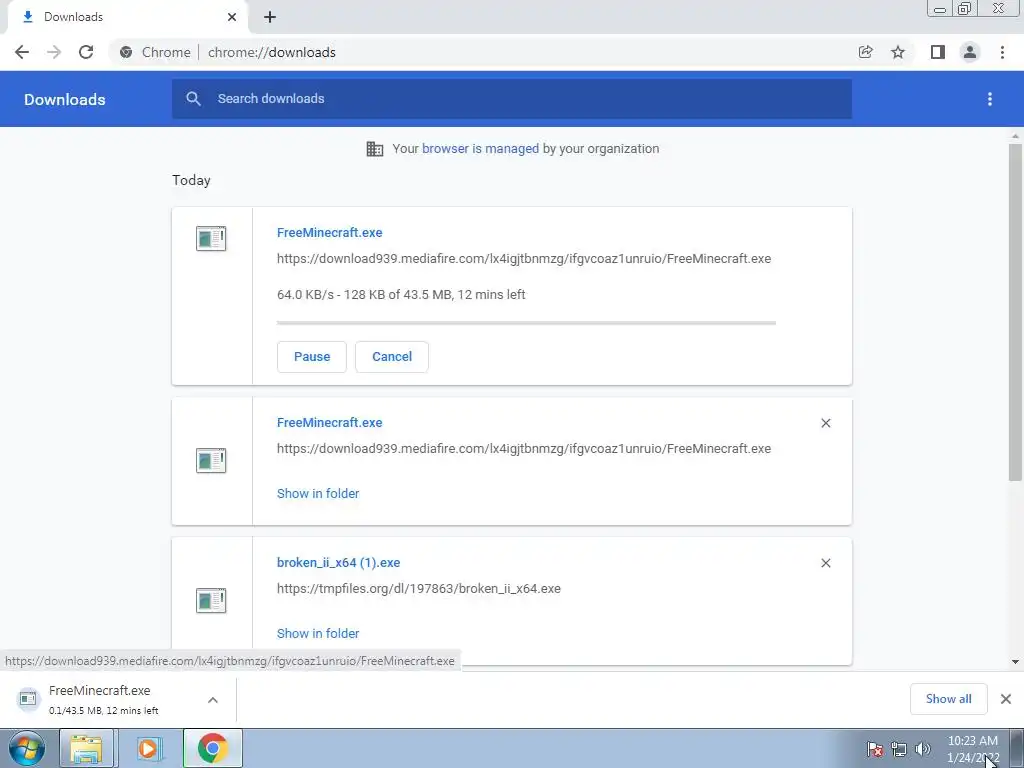This screenshot has height=768, width=1024.
Task: Open the 'browser is managed' link
Action: [x=480, y=149]
